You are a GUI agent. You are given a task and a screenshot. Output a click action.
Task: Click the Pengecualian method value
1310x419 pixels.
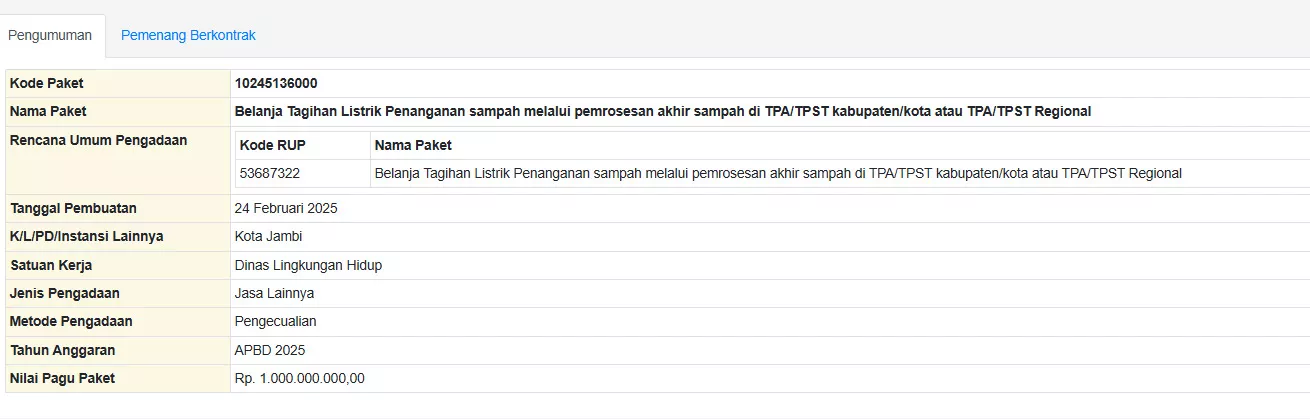(x=275, y=321)
